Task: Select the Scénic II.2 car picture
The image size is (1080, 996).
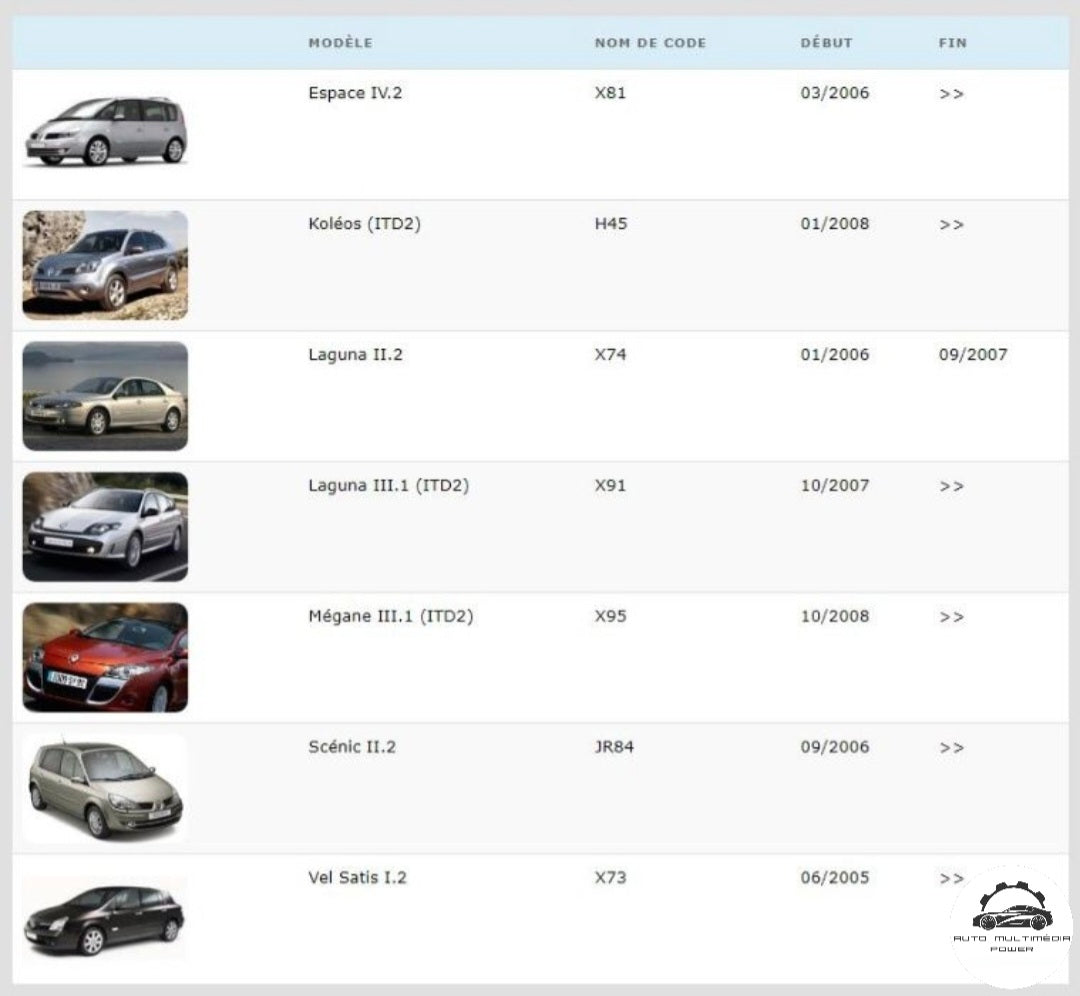Action: 104,787
